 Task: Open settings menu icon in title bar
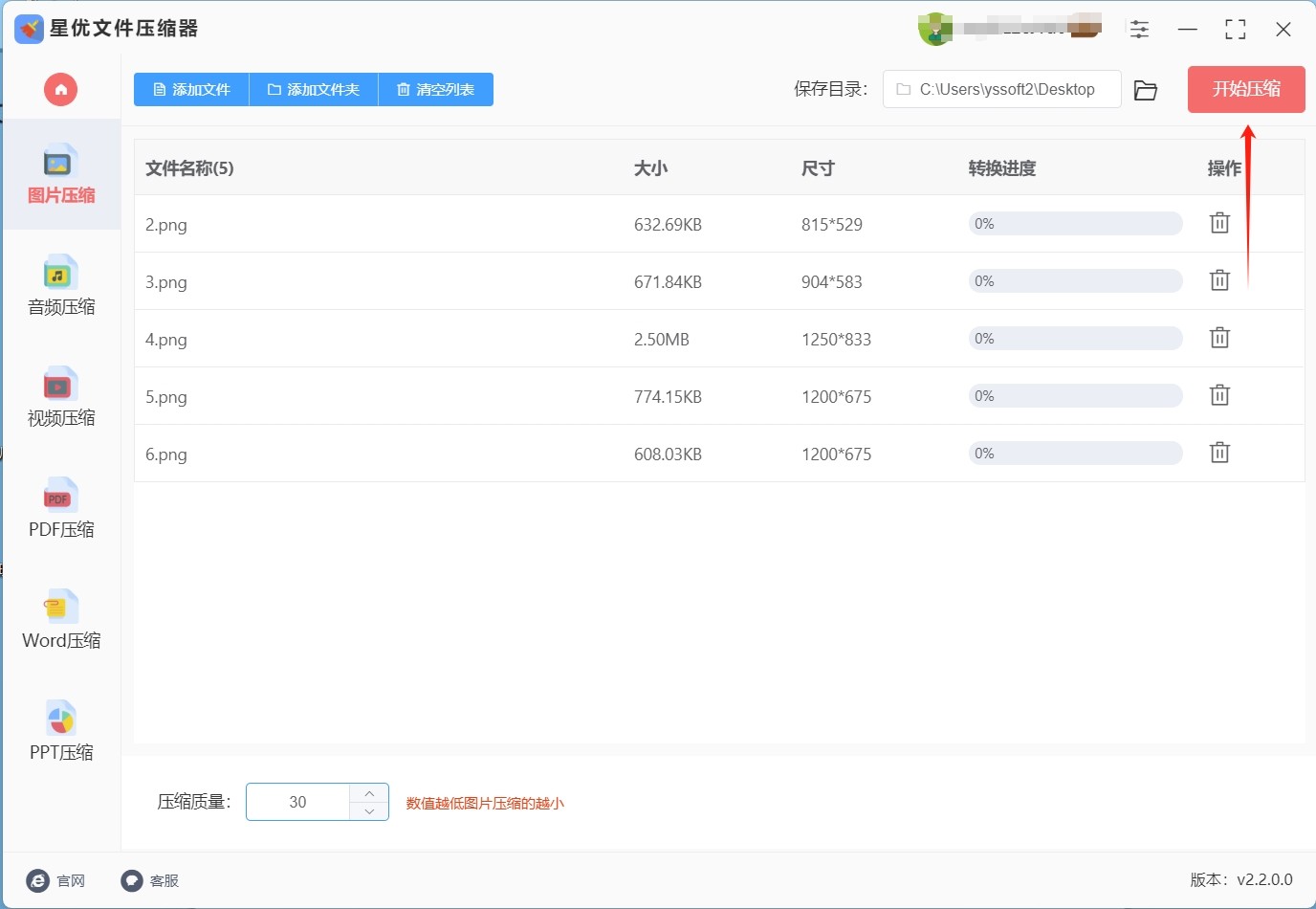1139,30
